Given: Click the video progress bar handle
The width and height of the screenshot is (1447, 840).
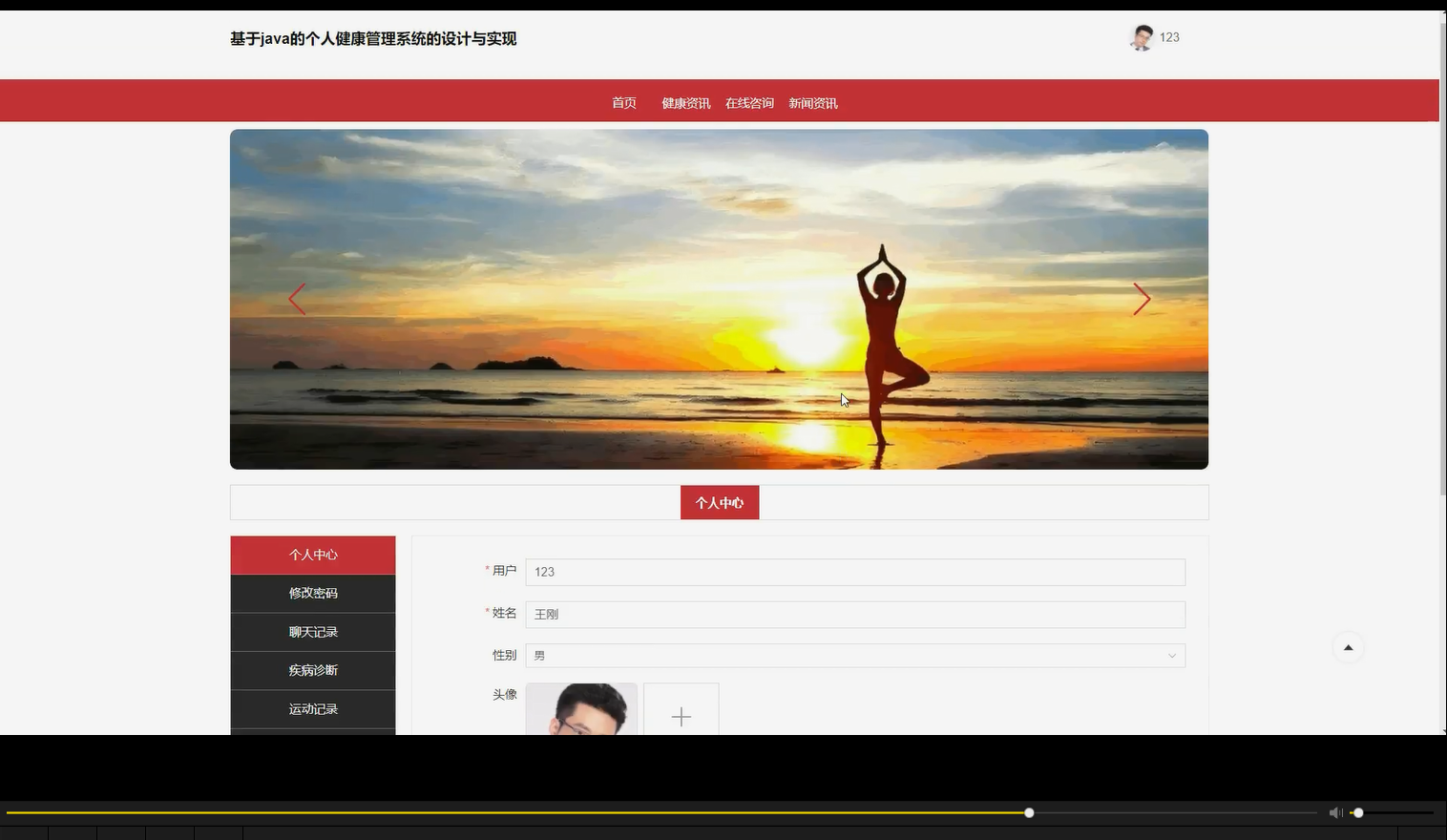Looking at the screenshot, I should click(1029, 813).
